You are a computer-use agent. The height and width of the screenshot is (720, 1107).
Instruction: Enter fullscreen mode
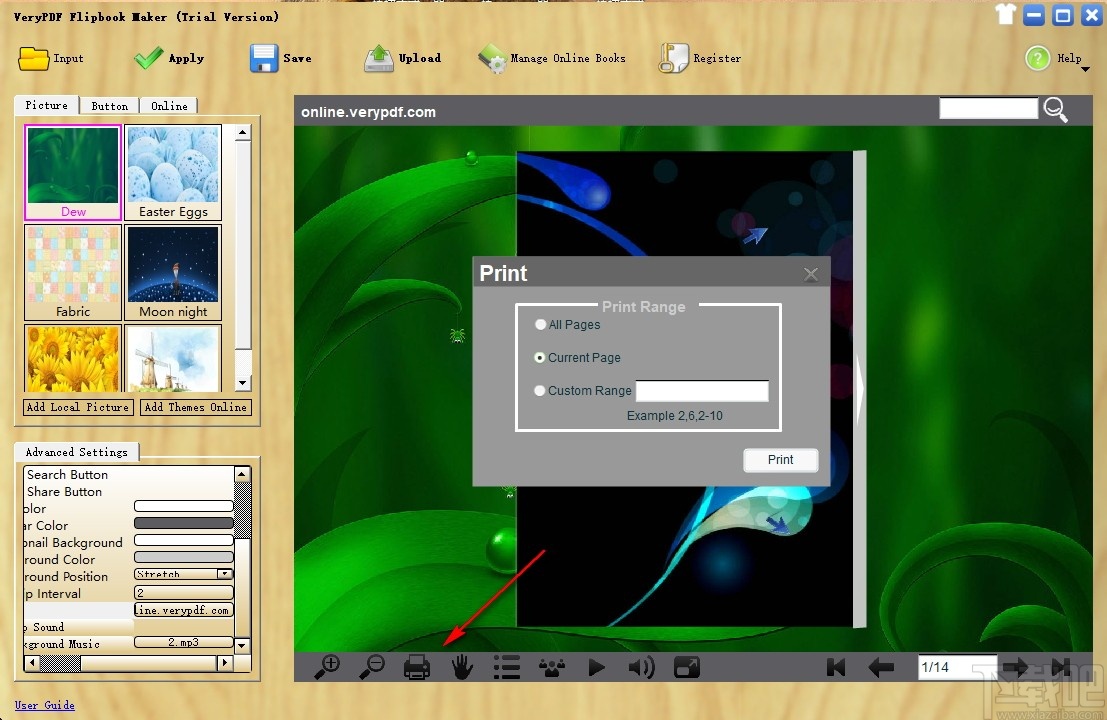click(686, 666)
